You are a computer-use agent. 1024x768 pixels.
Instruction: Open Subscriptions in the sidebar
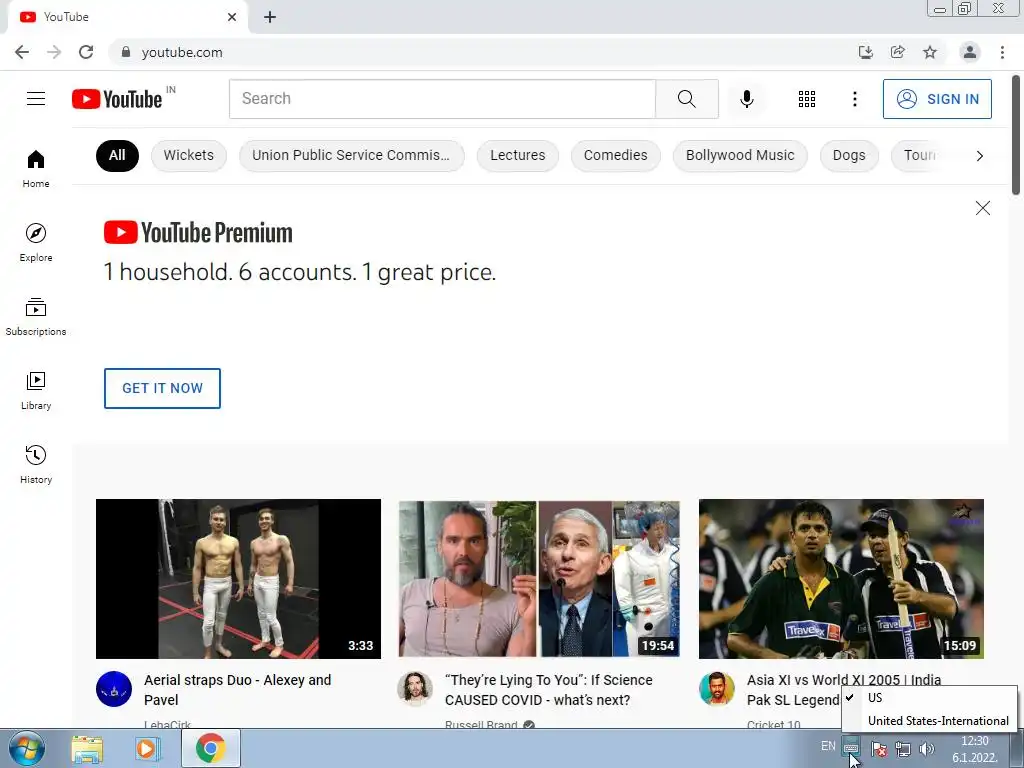36,317
